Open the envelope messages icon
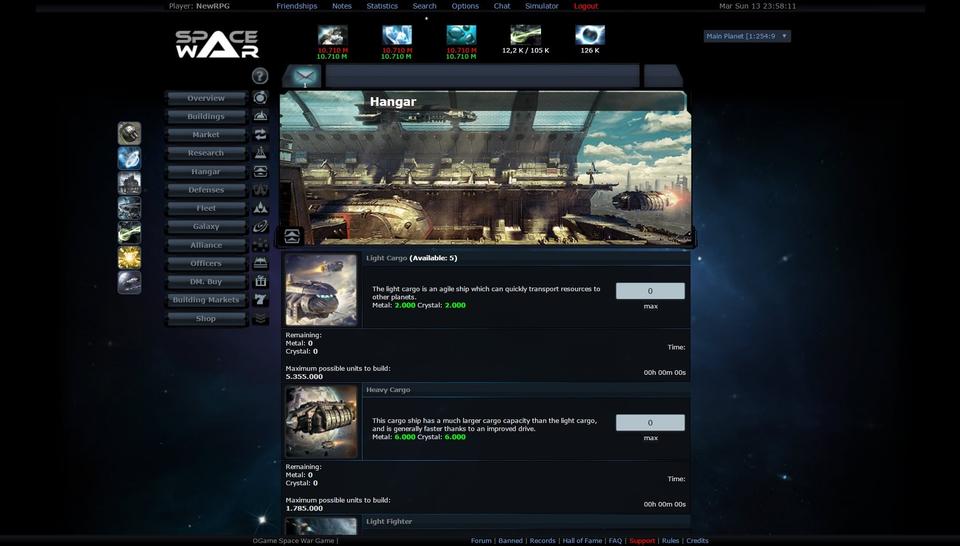This screenshot has height=546, width=960. 304,77
